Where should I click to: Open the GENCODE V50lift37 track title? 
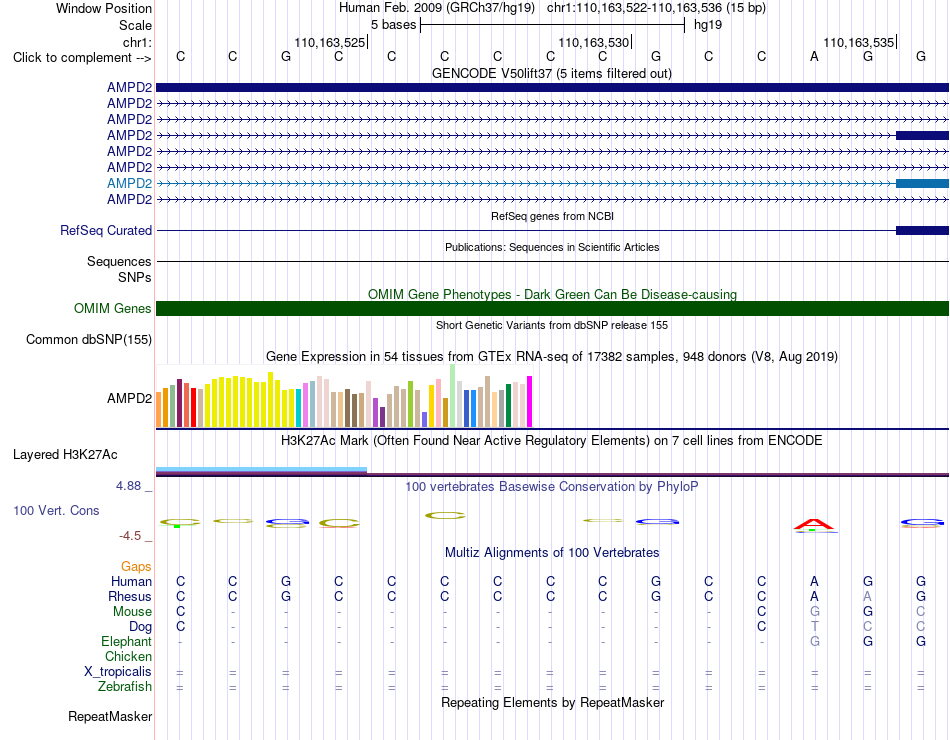[551, 73]
